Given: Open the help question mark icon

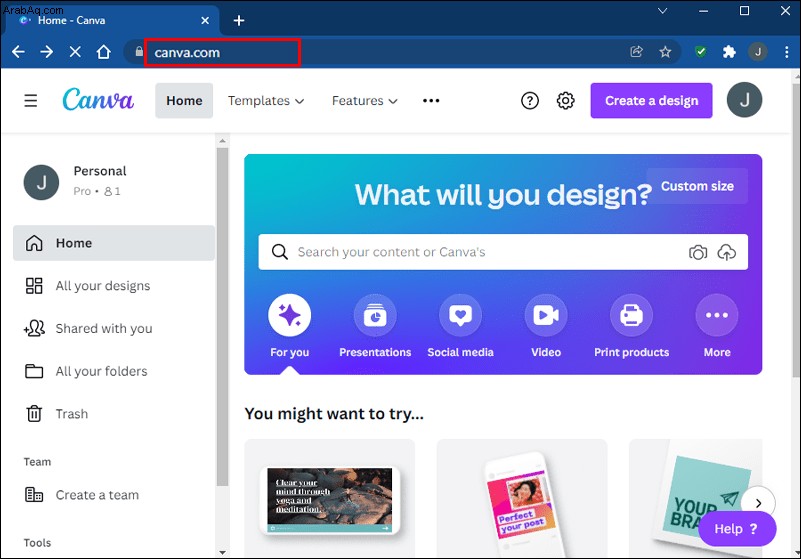Looking at the screenshot, I should click(x=530, y=100).
